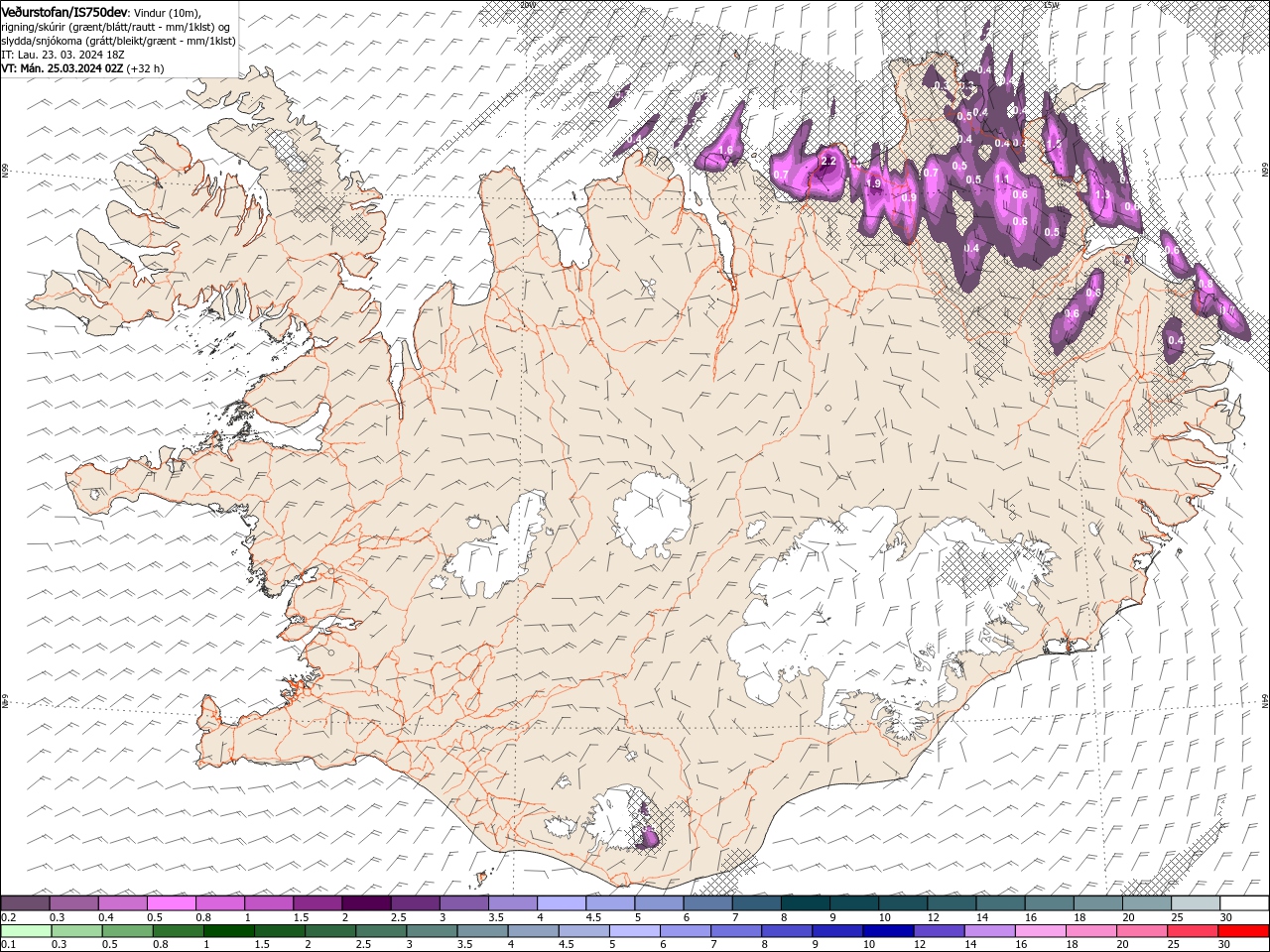Viewport: 1270px width, 952px height.
Task: Pick the light pink 16–18 swatch, lower legend
Action: point(1040,931)
